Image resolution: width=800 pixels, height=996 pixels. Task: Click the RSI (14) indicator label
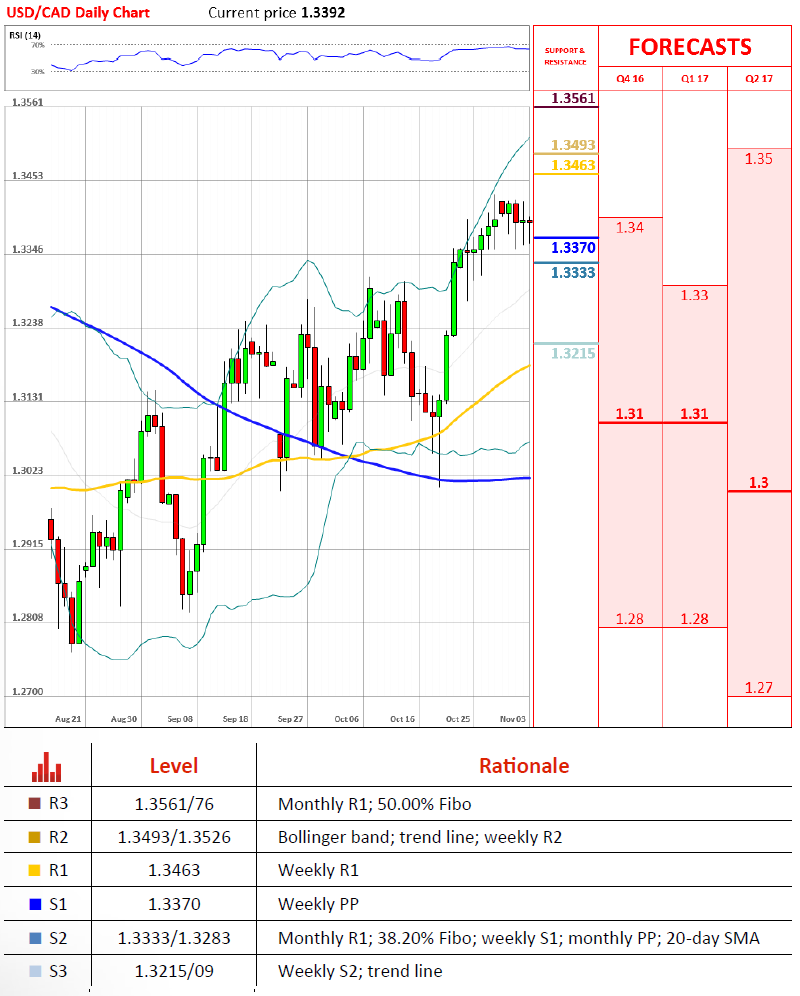[25, 35]
